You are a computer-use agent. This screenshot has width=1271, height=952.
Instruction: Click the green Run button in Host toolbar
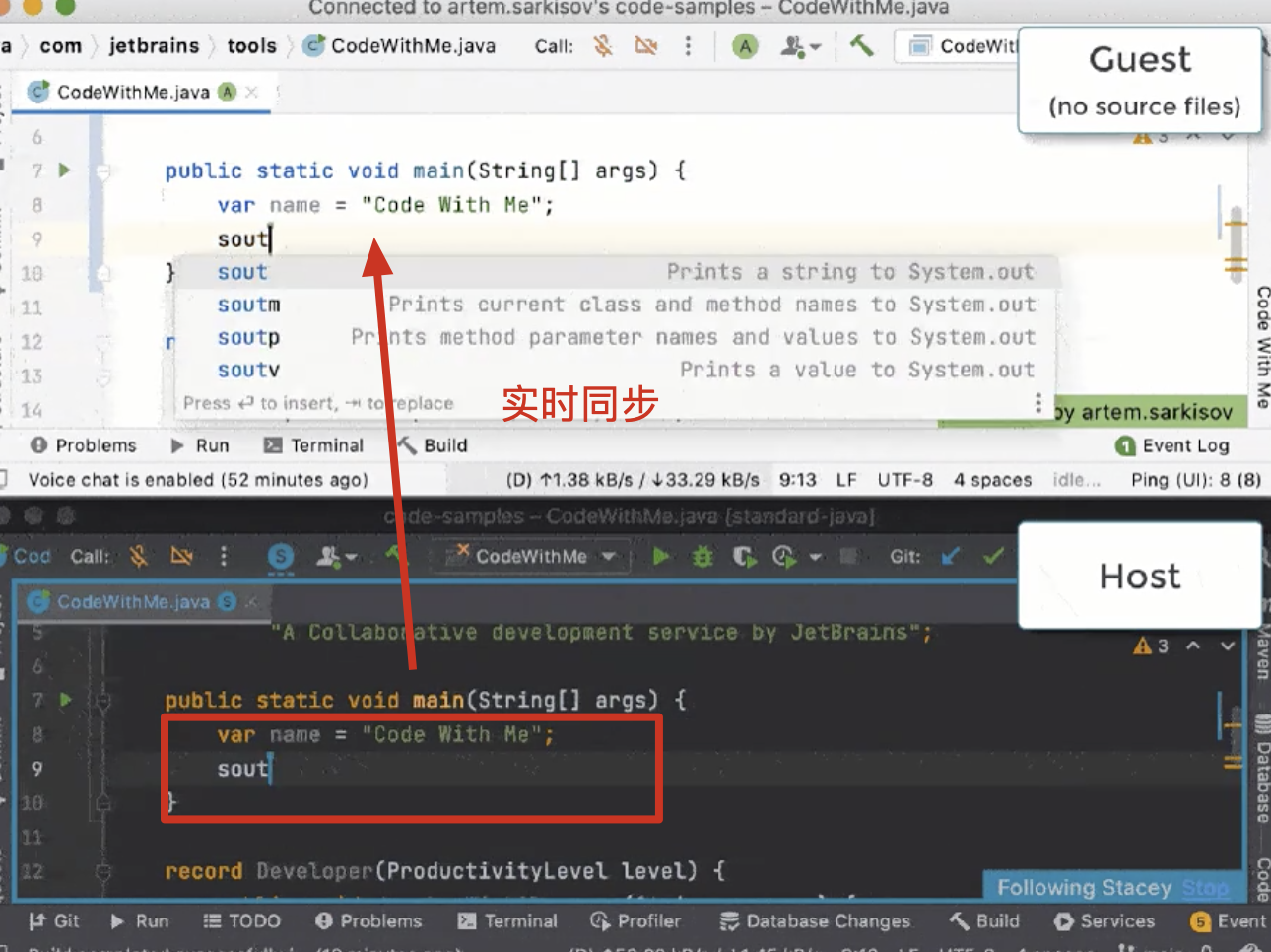pyautogui.click(x=661, y=557)
